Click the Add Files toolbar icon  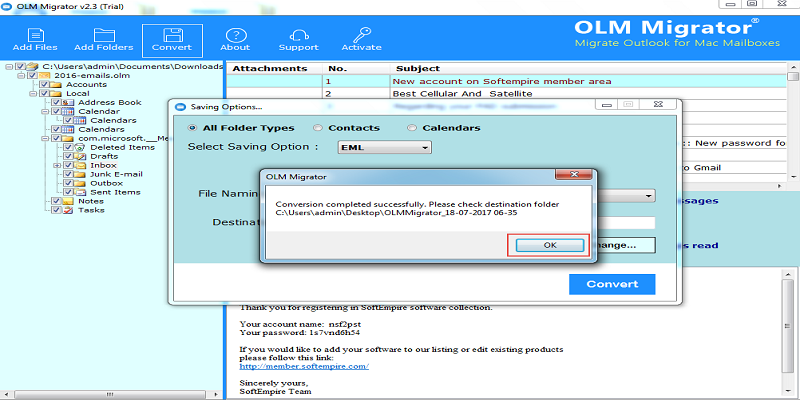[x=35, y=35]
